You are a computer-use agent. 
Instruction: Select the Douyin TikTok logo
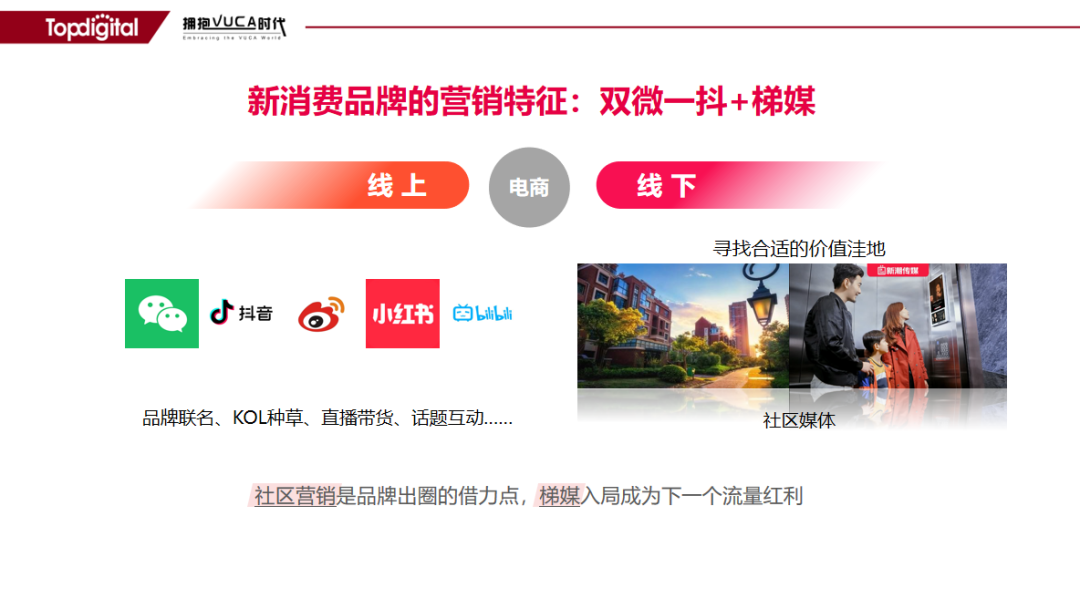(241, 313)
